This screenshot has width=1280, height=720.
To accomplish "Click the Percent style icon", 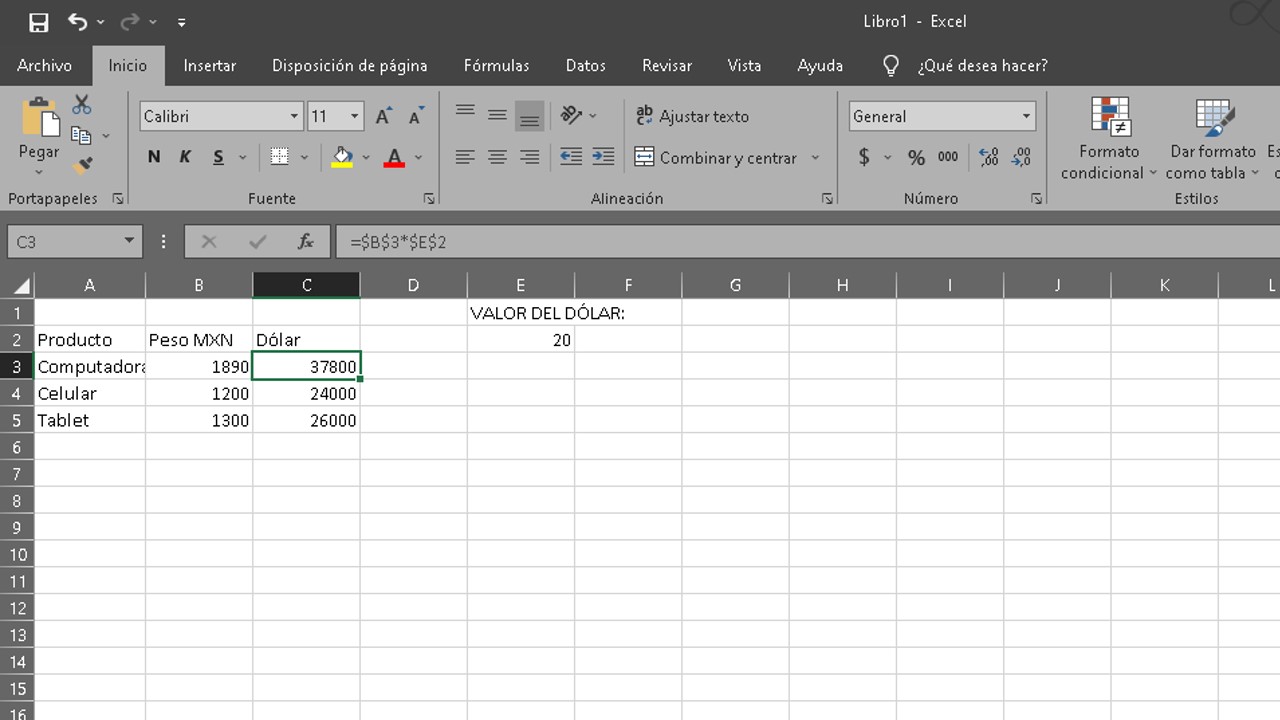I will point(916,157).
